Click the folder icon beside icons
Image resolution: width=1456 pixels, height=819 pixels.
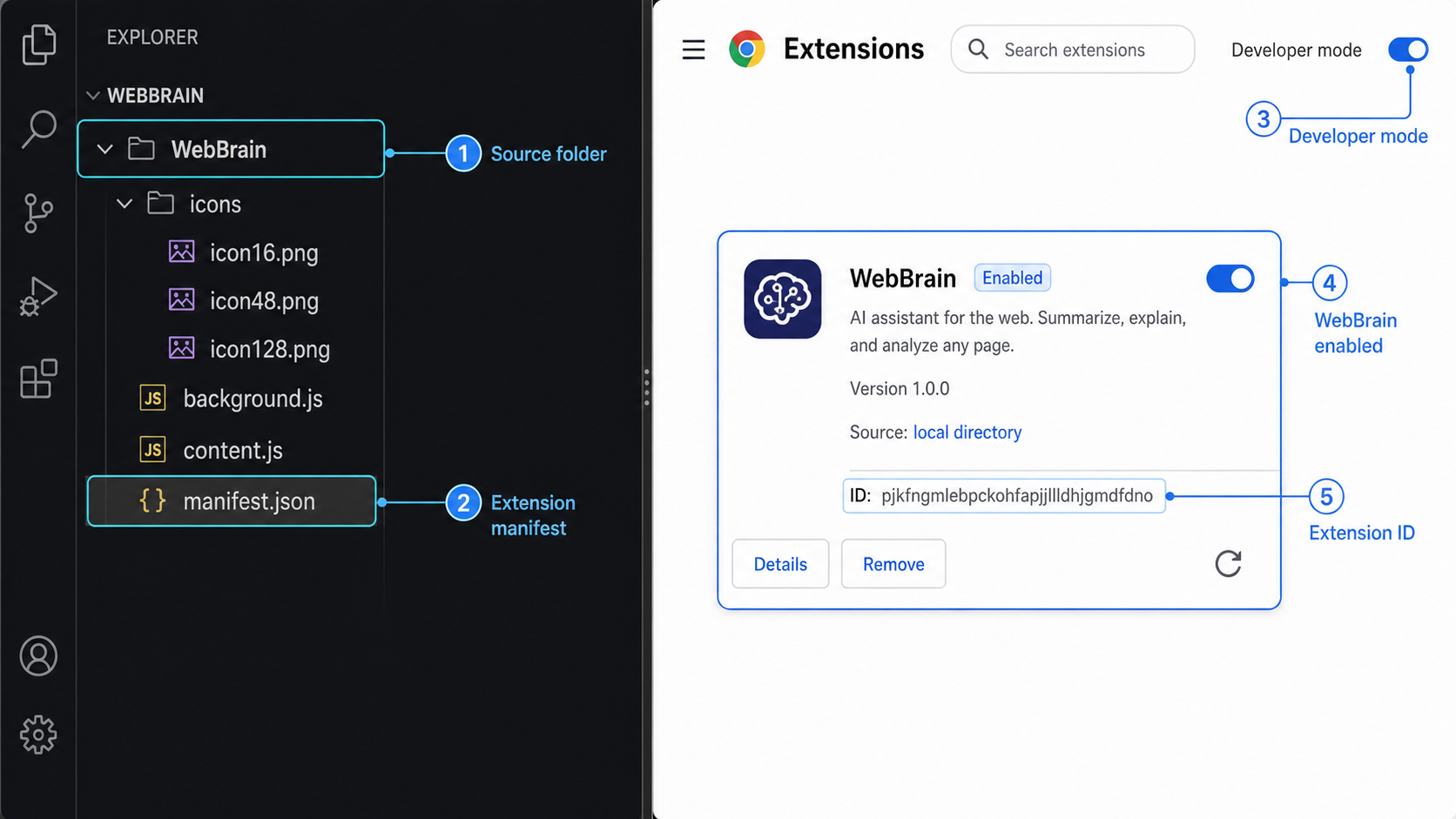[x=160, y=203]
